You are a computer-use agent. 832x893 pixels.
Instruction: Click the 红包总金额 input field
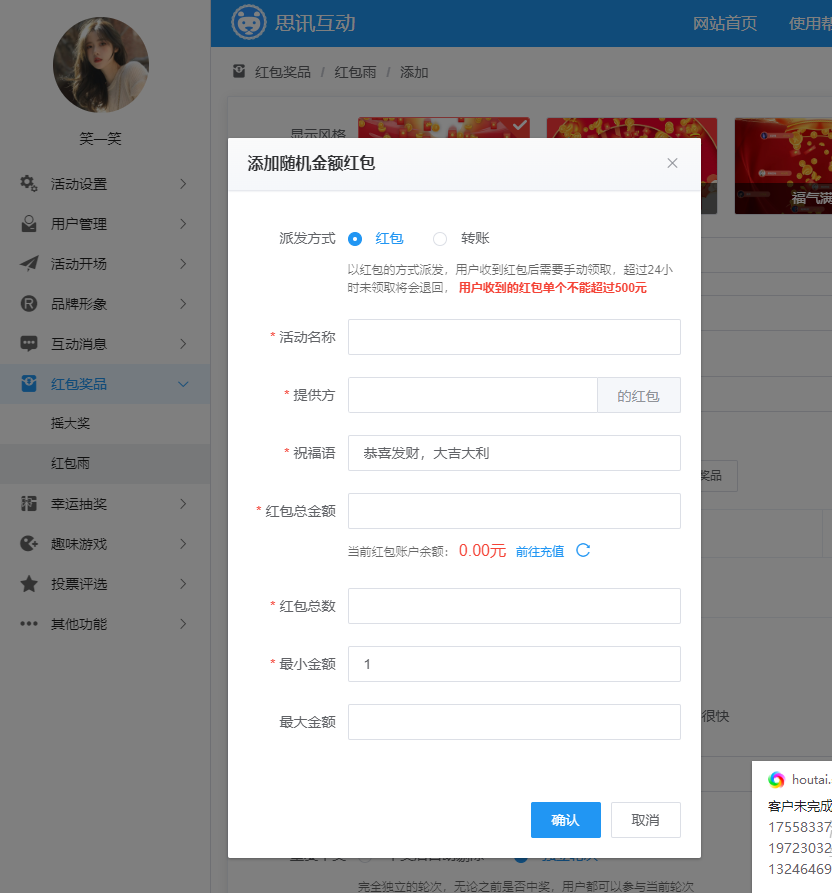click(x=514, y=511)
